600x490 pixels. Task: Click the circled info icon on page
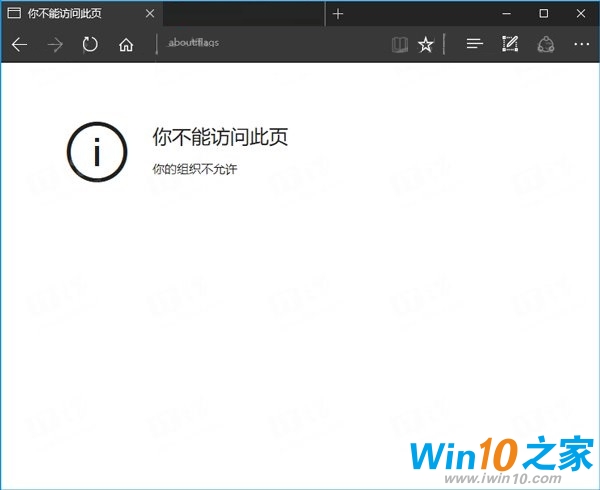97,151
